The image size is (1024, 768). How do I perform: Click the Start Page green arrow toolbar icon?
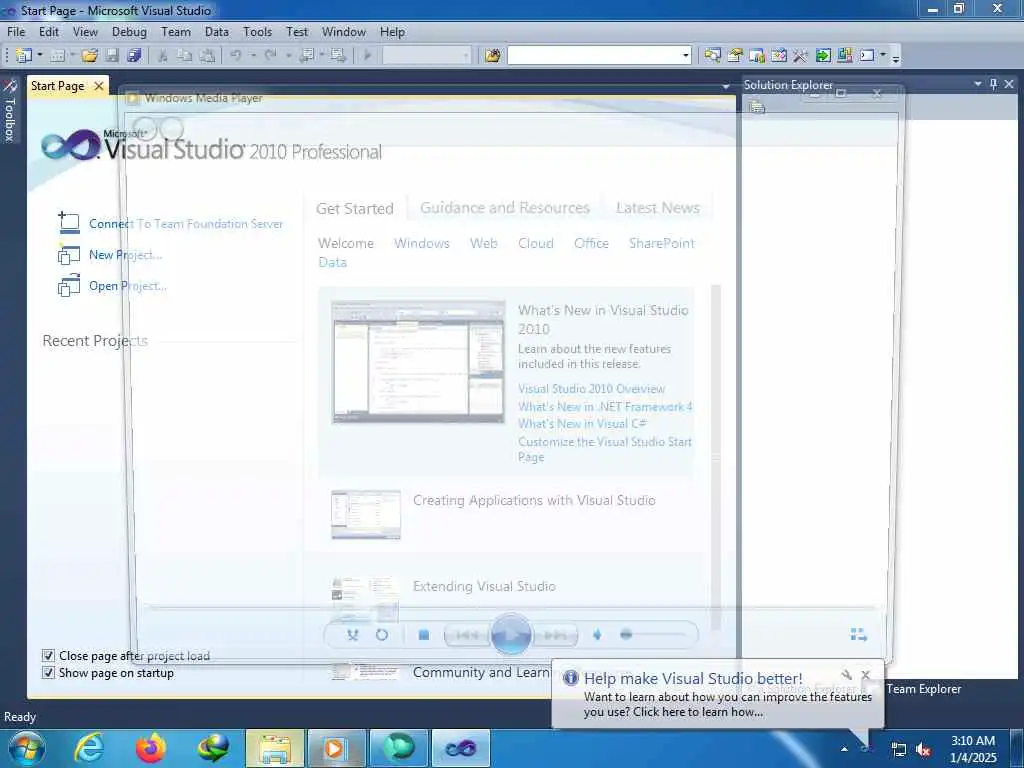coord(823,56)
